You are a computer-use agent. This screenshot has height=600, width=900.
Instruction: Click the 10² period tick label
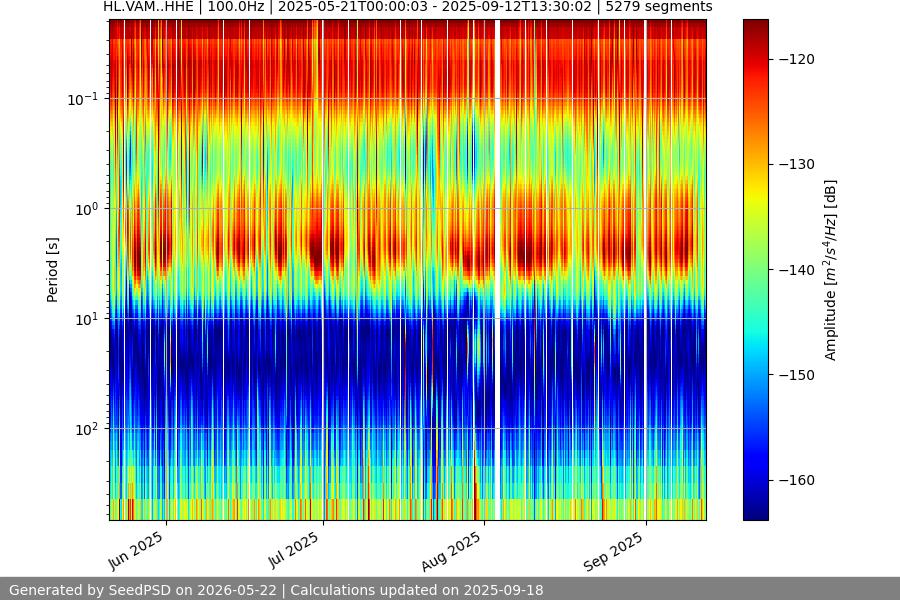tap(87, 429)
